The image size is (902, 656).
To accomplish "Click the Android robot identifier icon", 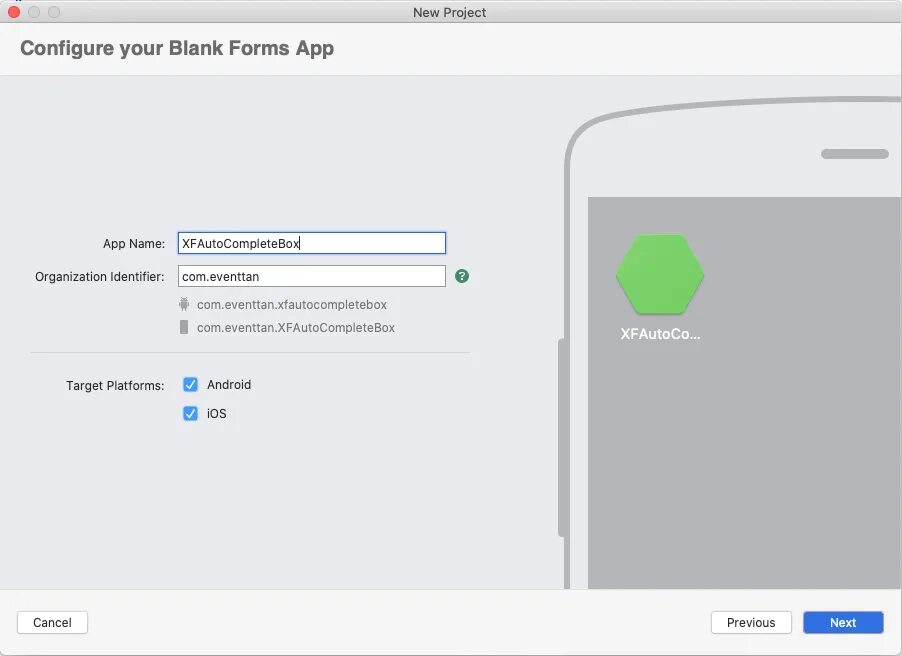I will point(184,304).
